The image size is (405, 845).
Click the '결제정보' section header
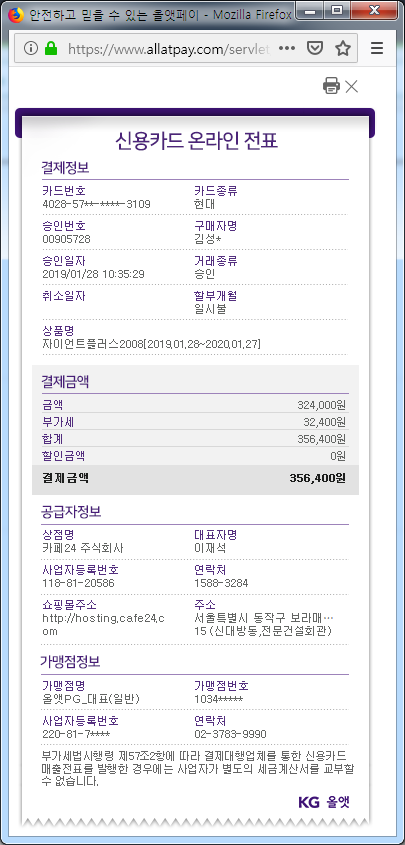click(x=65, y=168)
